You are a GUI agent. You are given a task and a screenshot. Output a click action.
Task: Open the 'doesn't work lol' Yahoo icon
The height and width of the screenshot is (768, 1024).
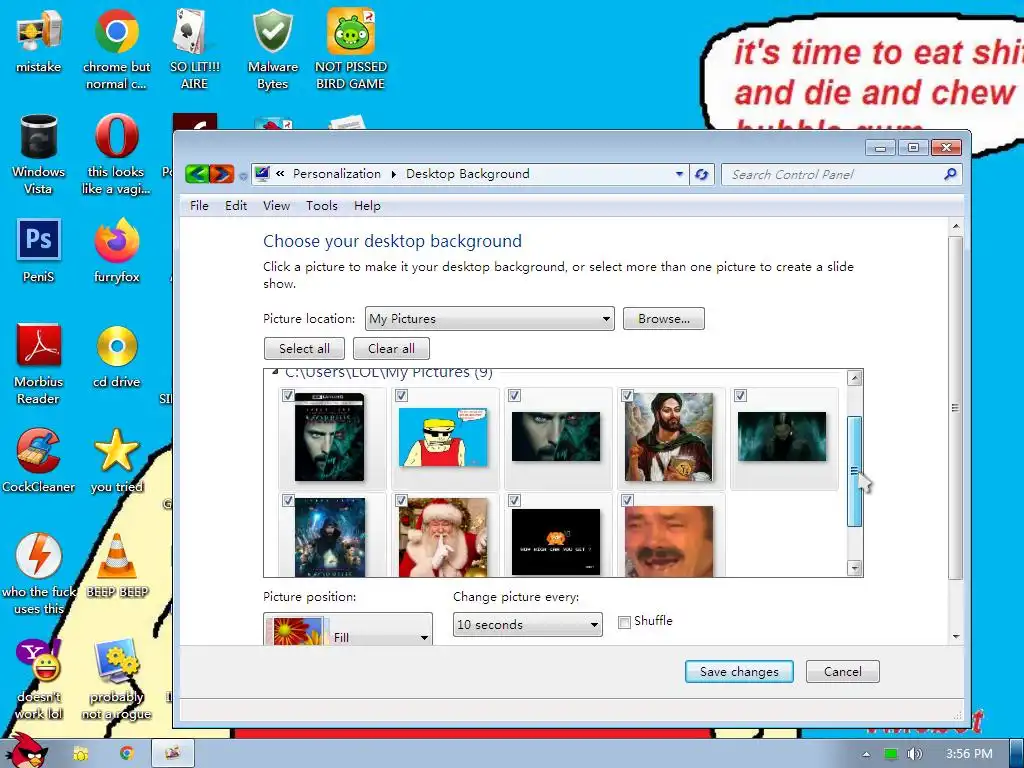[x=39, y=679]
